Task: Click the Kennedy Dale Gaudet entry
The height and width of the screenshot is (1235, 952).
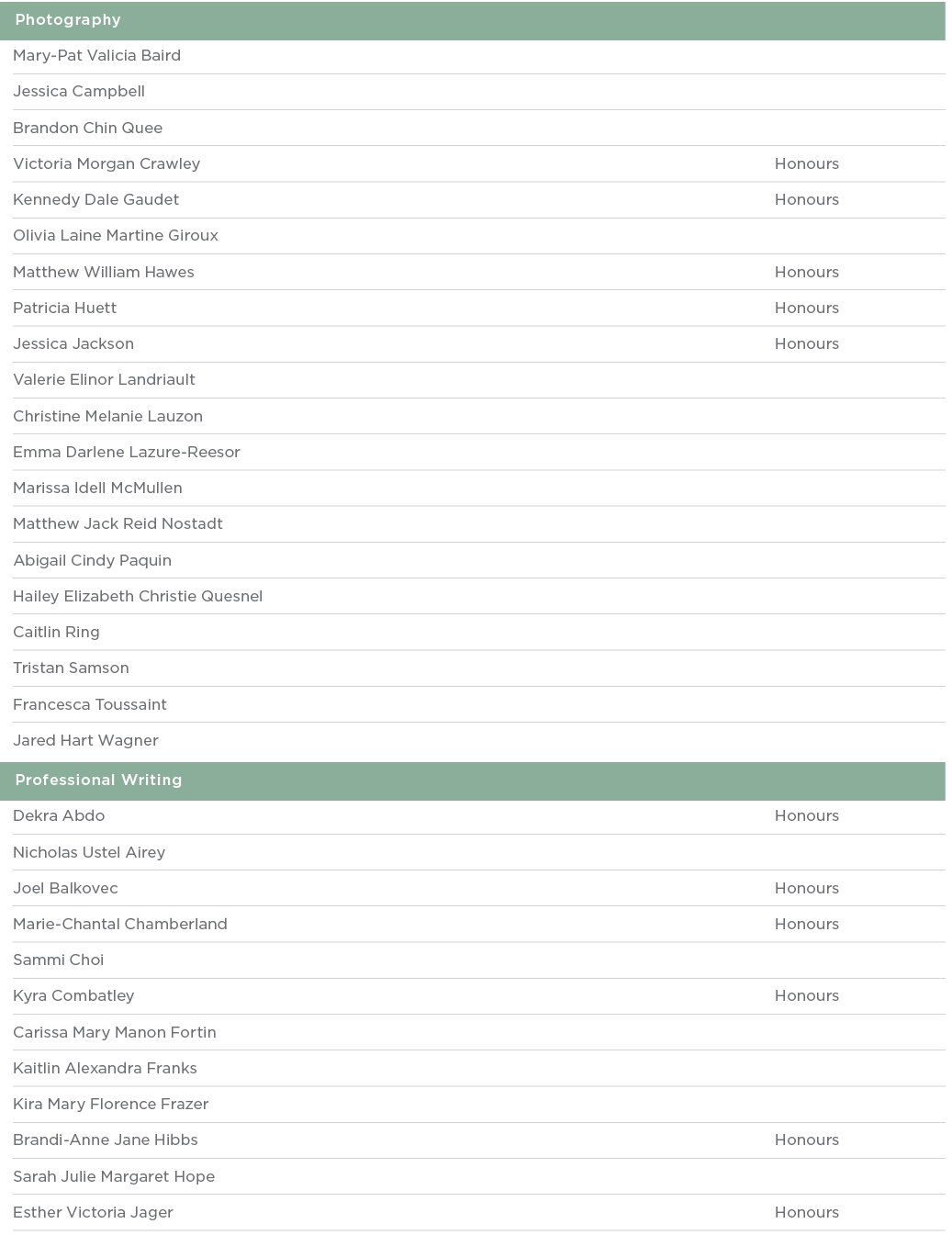Action: click(x=95, y=200)
